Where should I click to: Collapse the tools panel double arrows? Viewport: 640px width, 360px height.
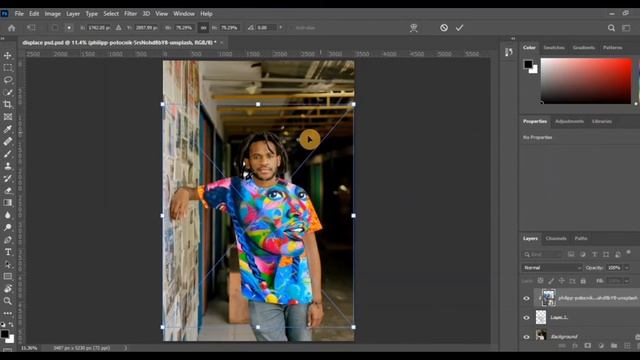(x=2, y=38)
